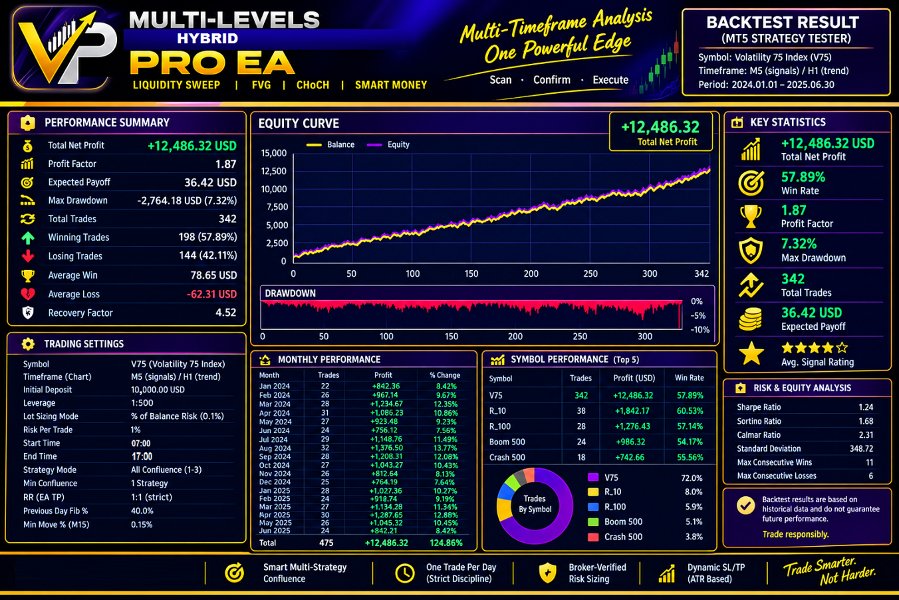The width and height of the screenshot is (899, 600).
Task: Click the Trade responsibly text
Action: (795, 535)
